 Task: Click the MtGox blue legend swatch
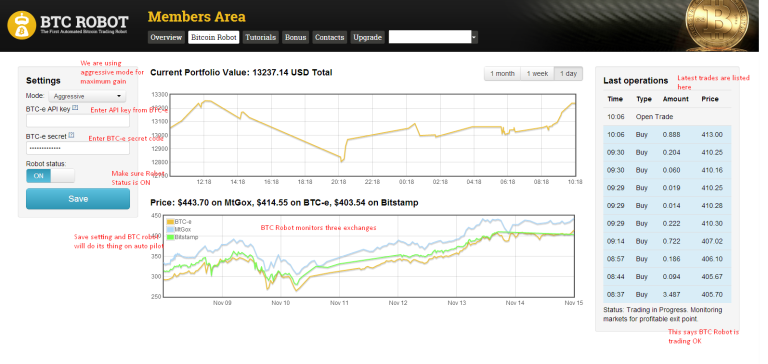171,229
